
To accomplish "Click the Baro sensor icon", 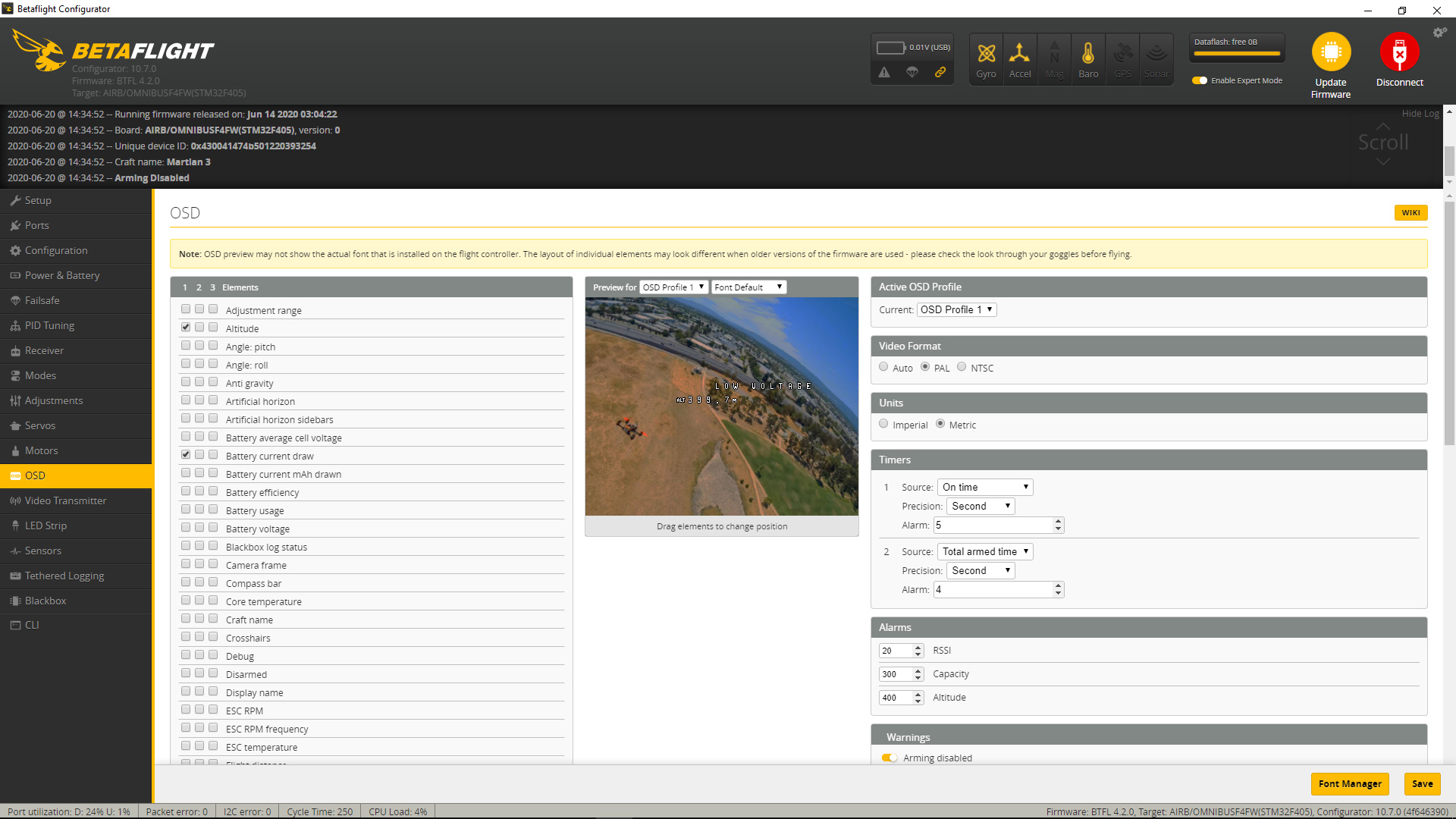I will [x=1088, y=55].
